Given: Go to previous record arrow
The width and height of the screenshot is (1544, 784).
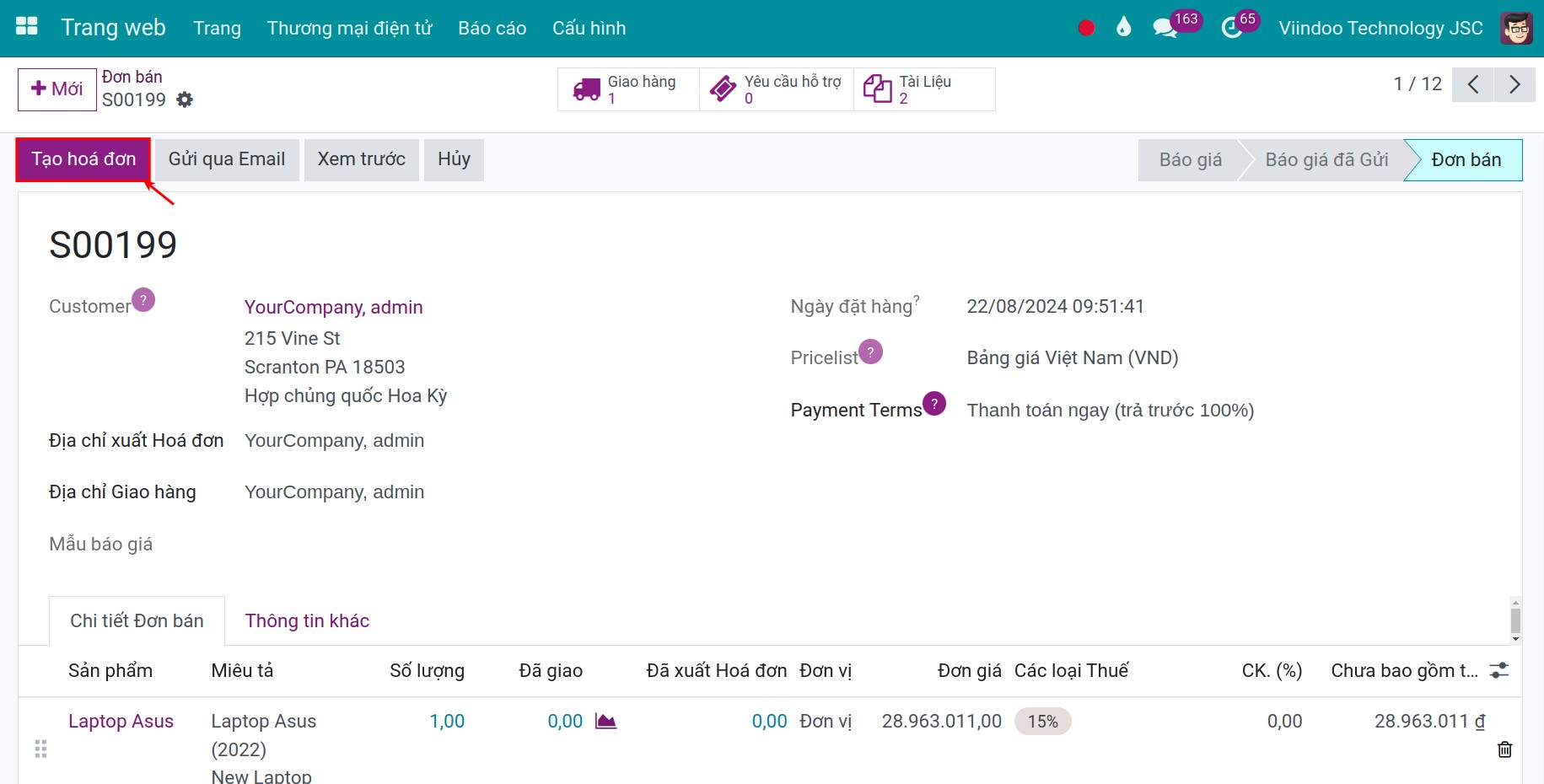Looking at the screenshot, I should (x=1472, y=84).
